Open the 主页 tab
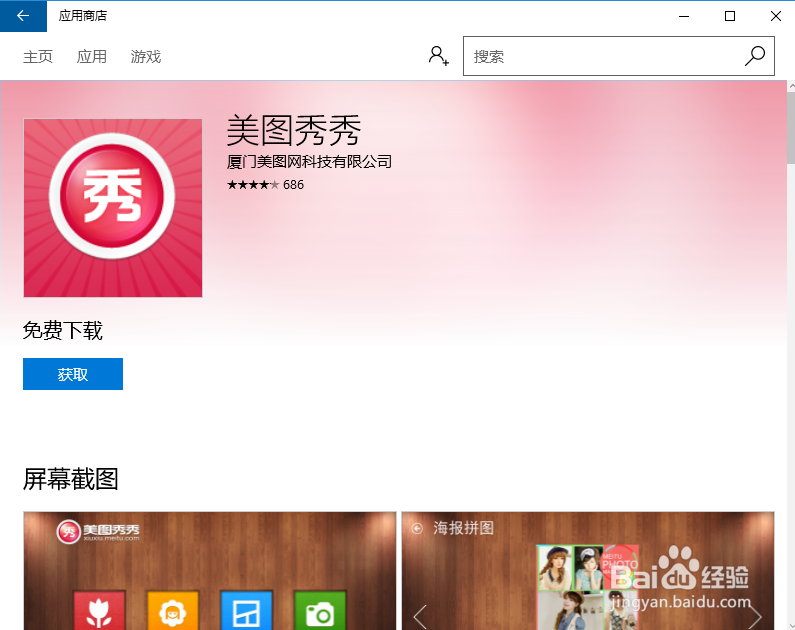 pos(38,56)
